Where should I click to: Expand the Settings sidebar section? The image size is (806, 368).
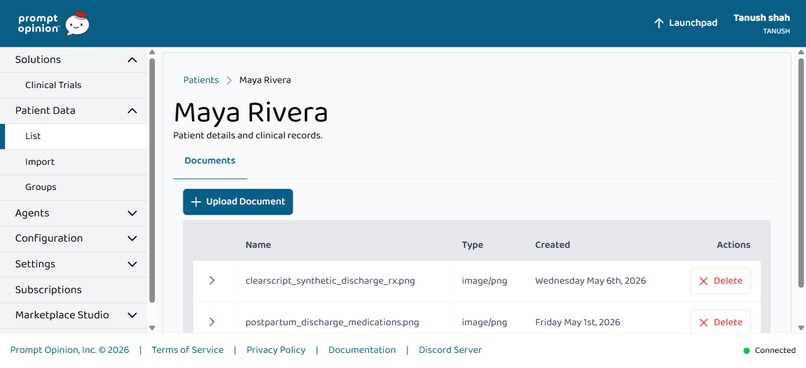click(132, 264)
